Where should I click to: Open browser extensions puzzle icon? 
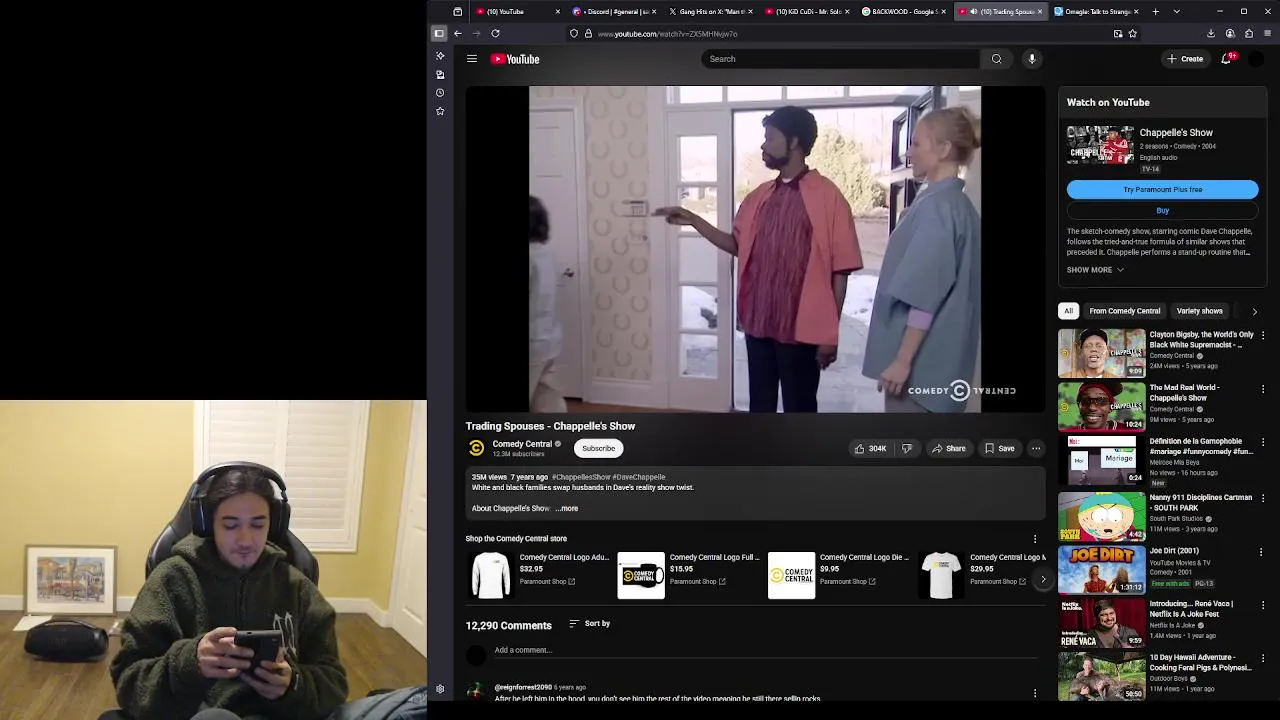coord(1248,33)
